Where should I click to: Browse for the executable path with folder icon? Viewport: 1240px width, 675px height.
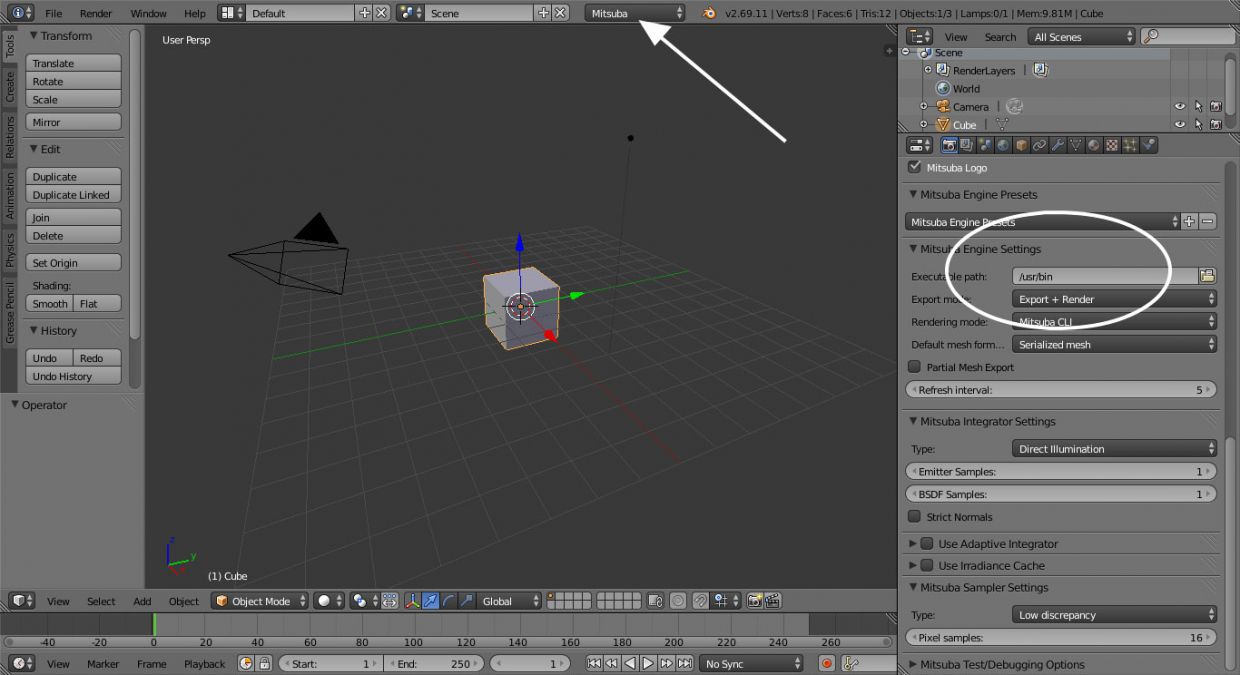point(1207,276)
